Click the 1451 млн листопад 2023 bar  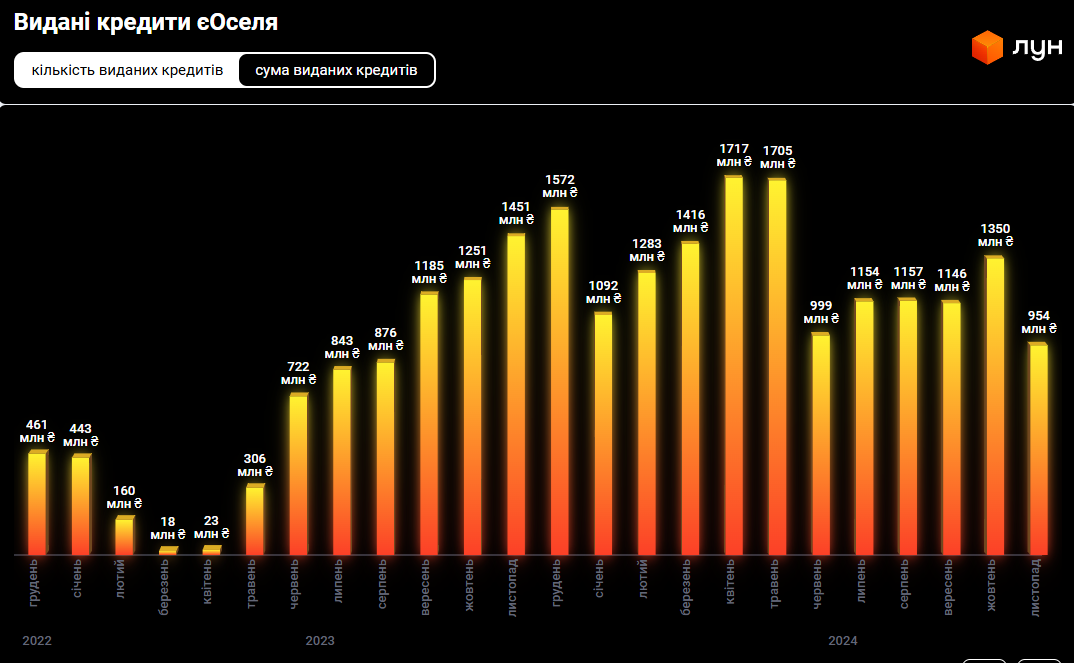[x=516, y=394]
